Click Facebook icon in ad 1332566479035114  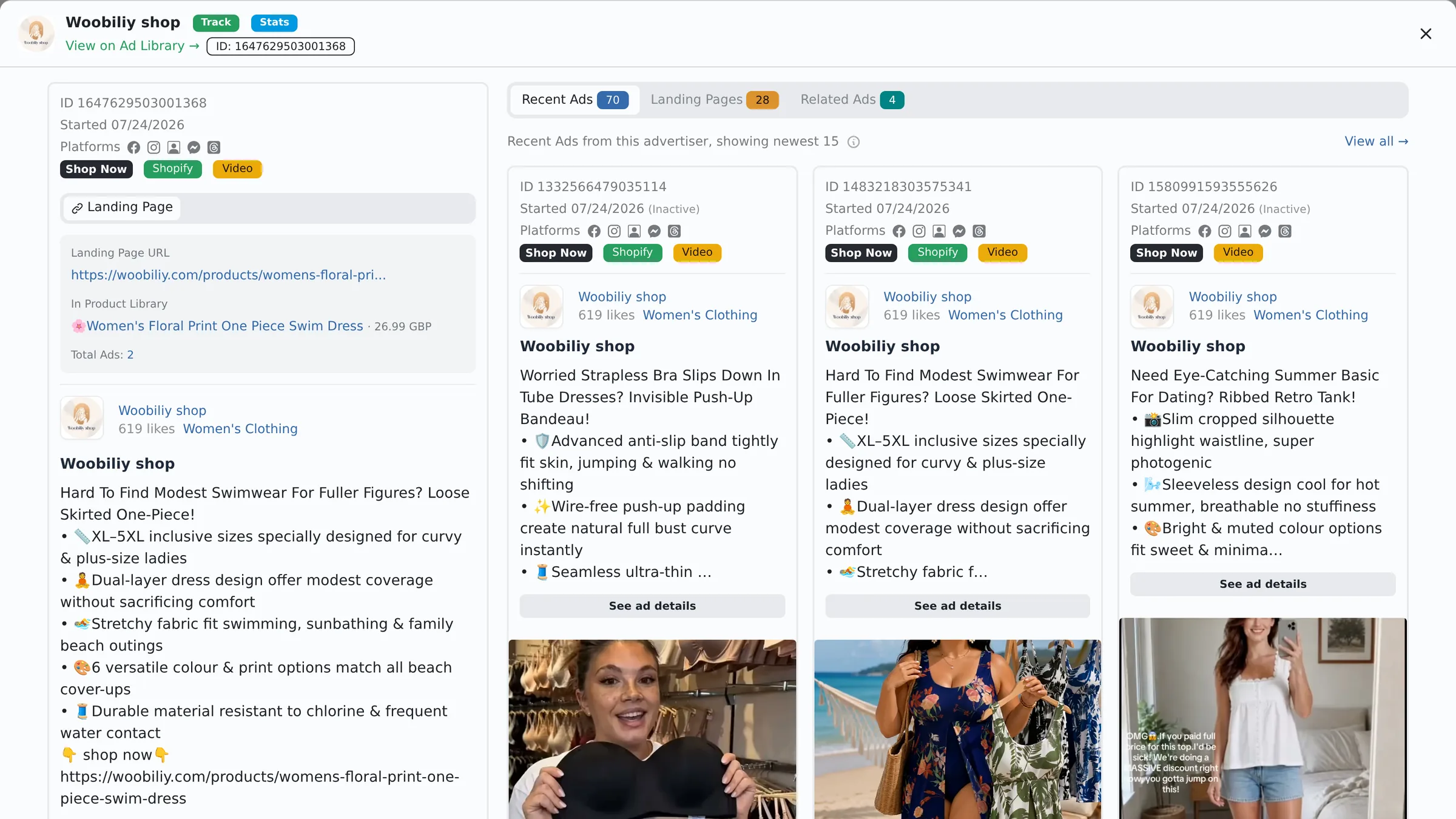point(594,231)
